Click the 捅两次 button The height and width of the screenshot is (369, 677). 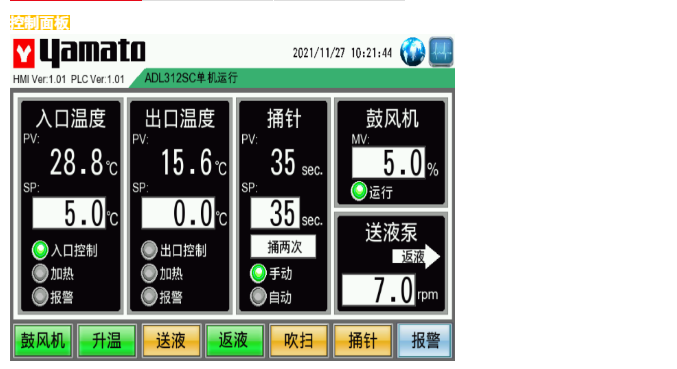[283, 247]
